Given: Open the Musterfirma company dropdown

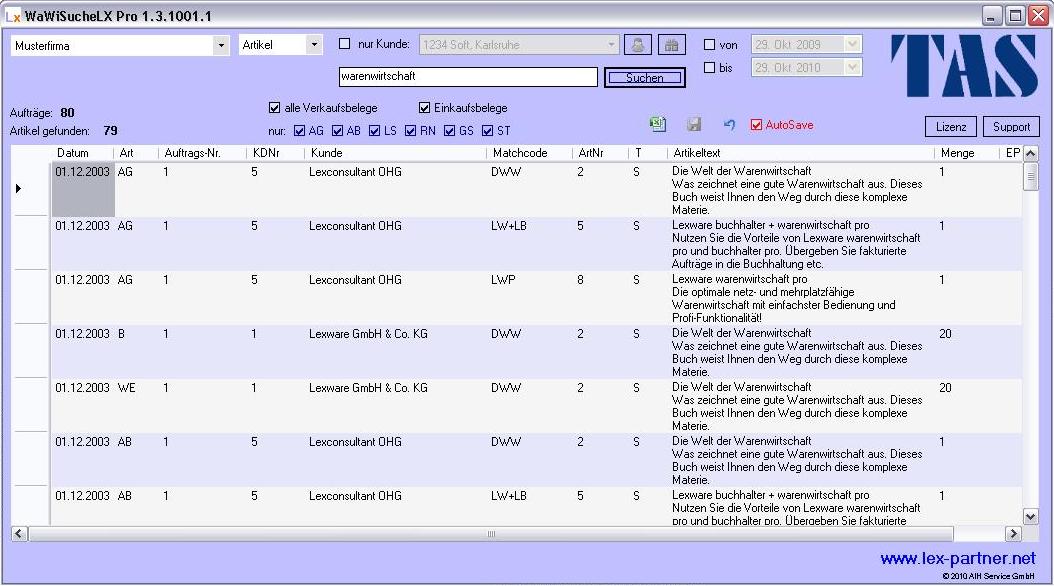Looking at the screenshot, I should [220, 46].
